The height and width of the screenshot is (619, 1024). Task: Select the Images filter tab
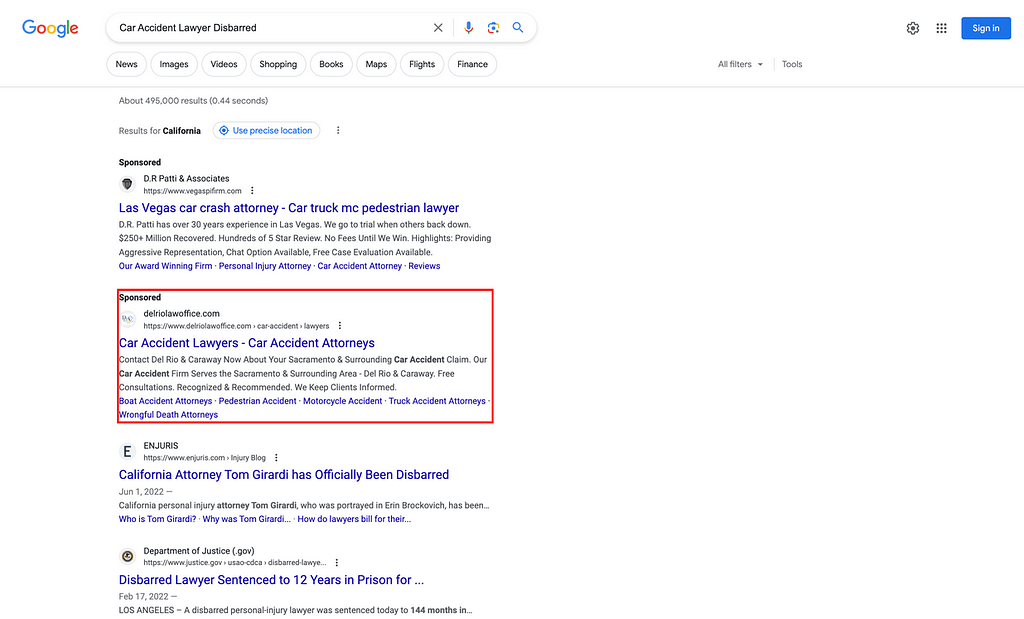coord(174,64)
